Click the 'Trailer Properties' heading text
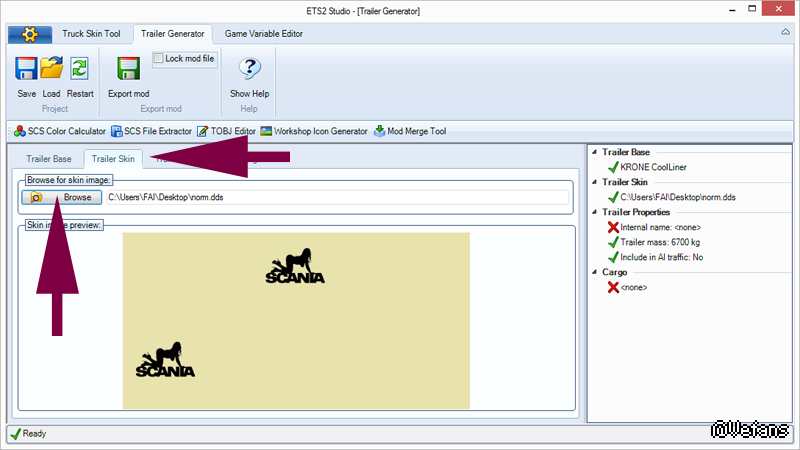Image resolution: width=800 pixels, height=450 pixels. 636,212
